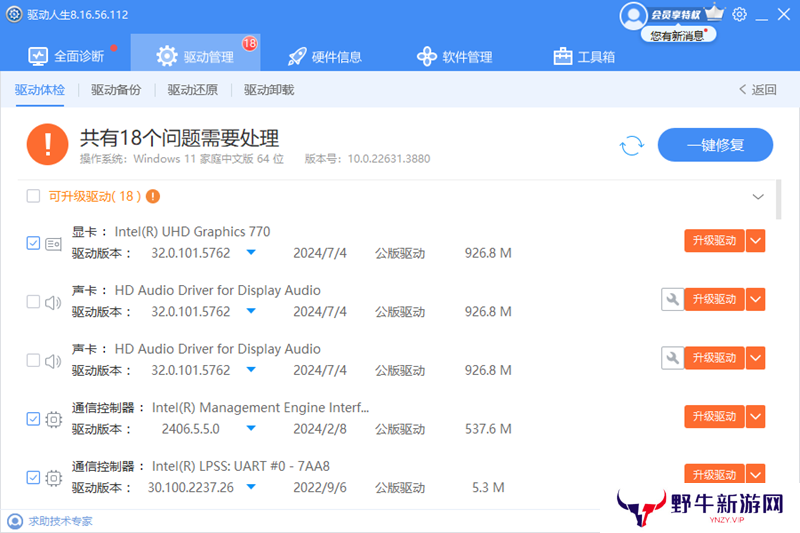The width and height of the screenshot is (800, 533).
Task: Check second HD Audio Driver checkbox
Action: tap(33, 361)
